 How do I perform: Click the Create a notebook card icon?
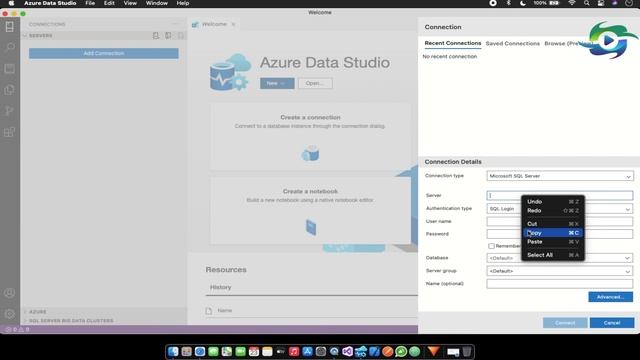pos(311,227)
